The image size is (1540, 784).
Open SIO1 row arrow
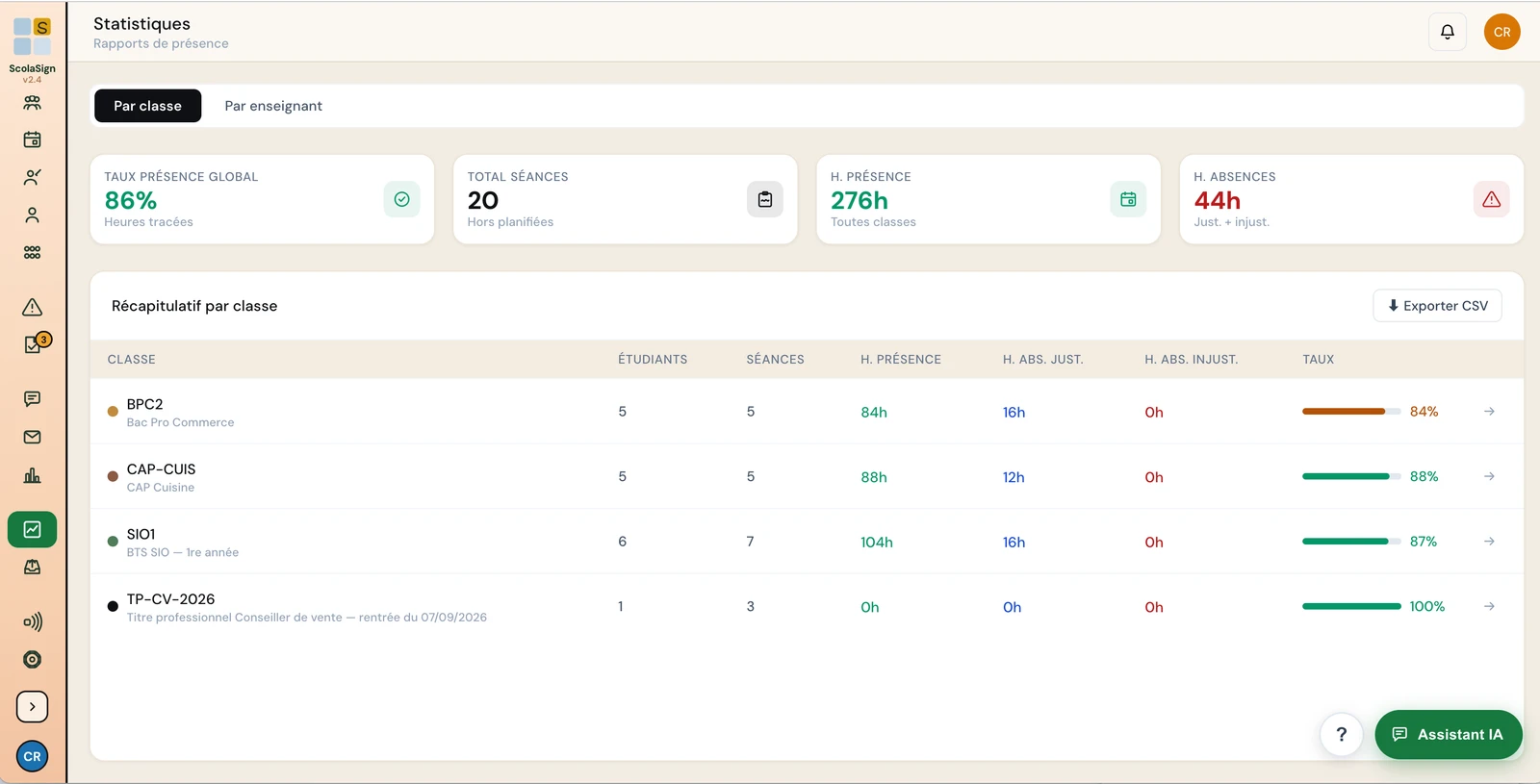(1489, 542)
